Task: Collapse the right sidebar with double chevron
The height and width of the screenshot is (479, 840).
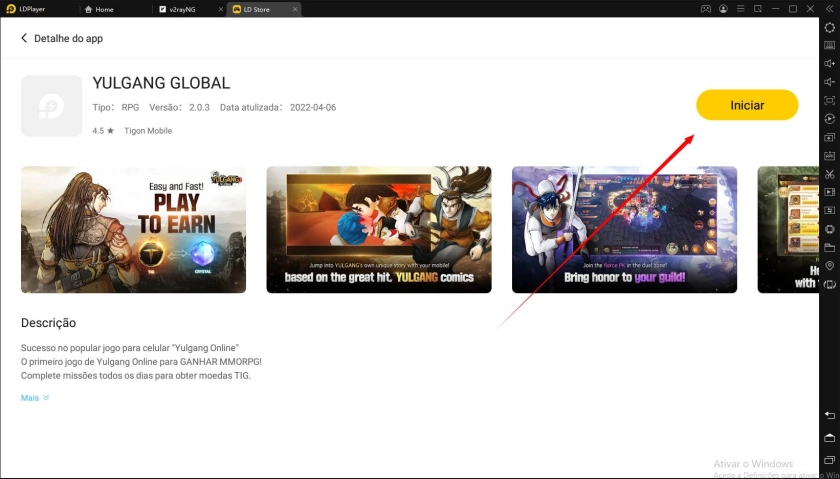Action: [x=829, y=9]
